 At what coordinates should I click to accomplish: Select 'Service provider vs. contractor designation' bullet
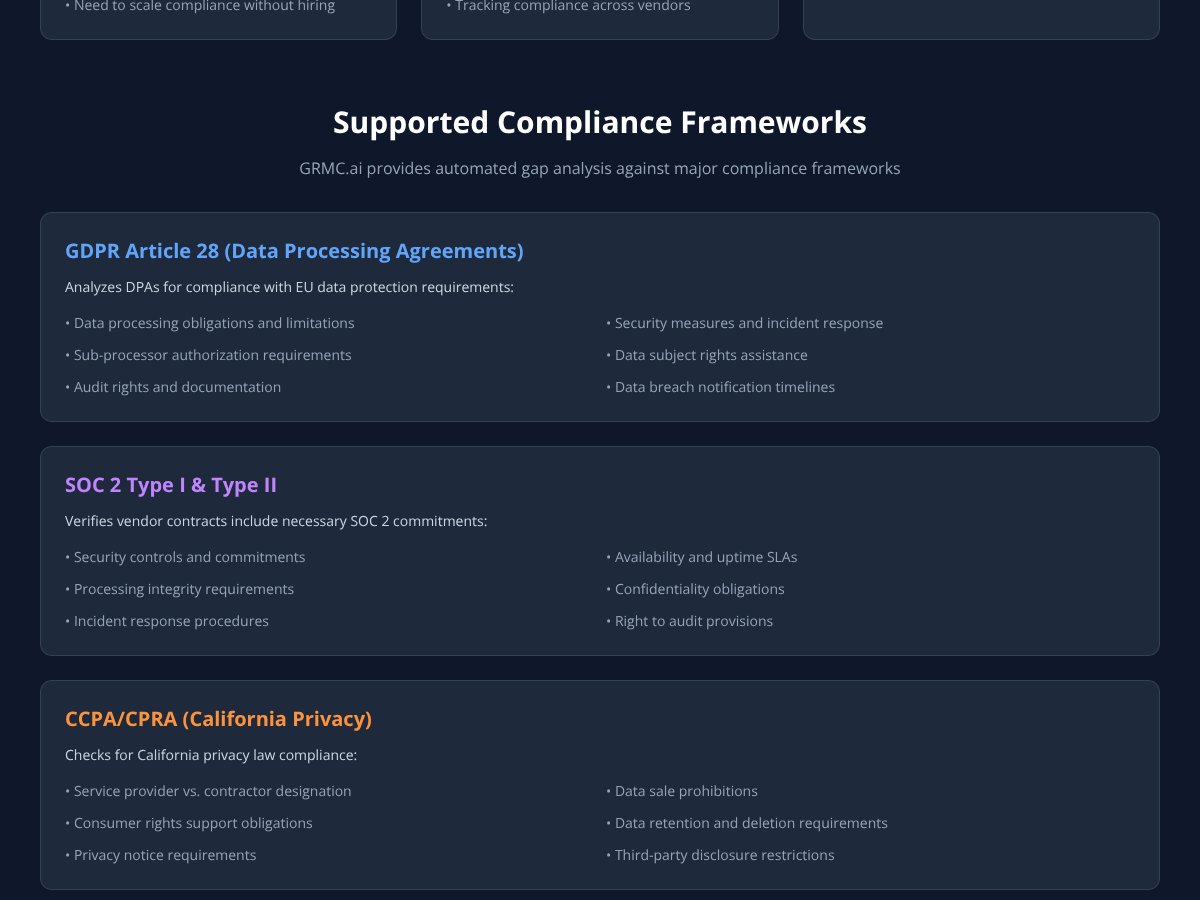pos(208,791)
